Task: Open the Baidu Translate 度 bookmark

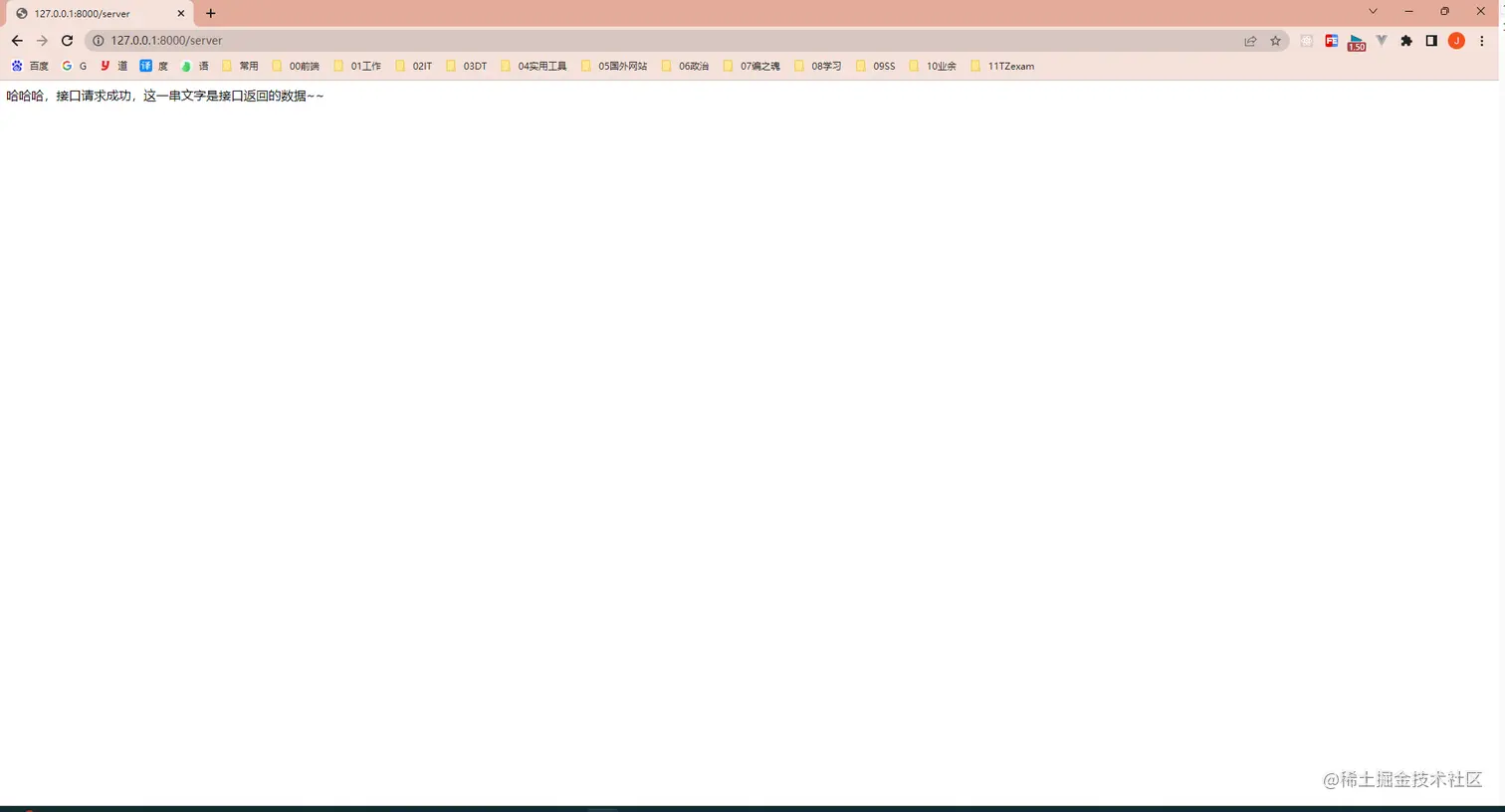Action: point(153,66)
